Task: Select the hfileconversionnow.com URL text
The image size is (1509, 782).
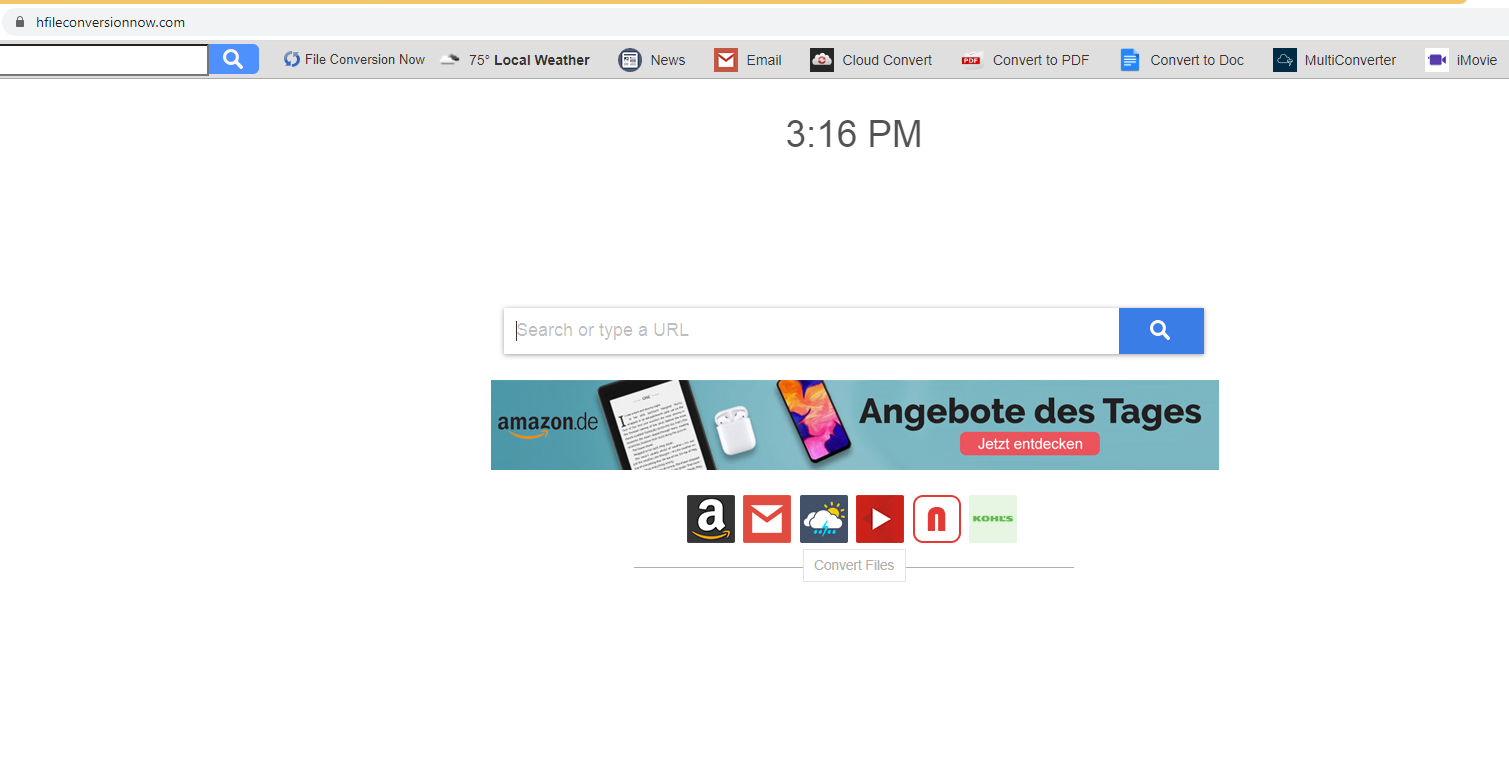Action: point(110,22)
